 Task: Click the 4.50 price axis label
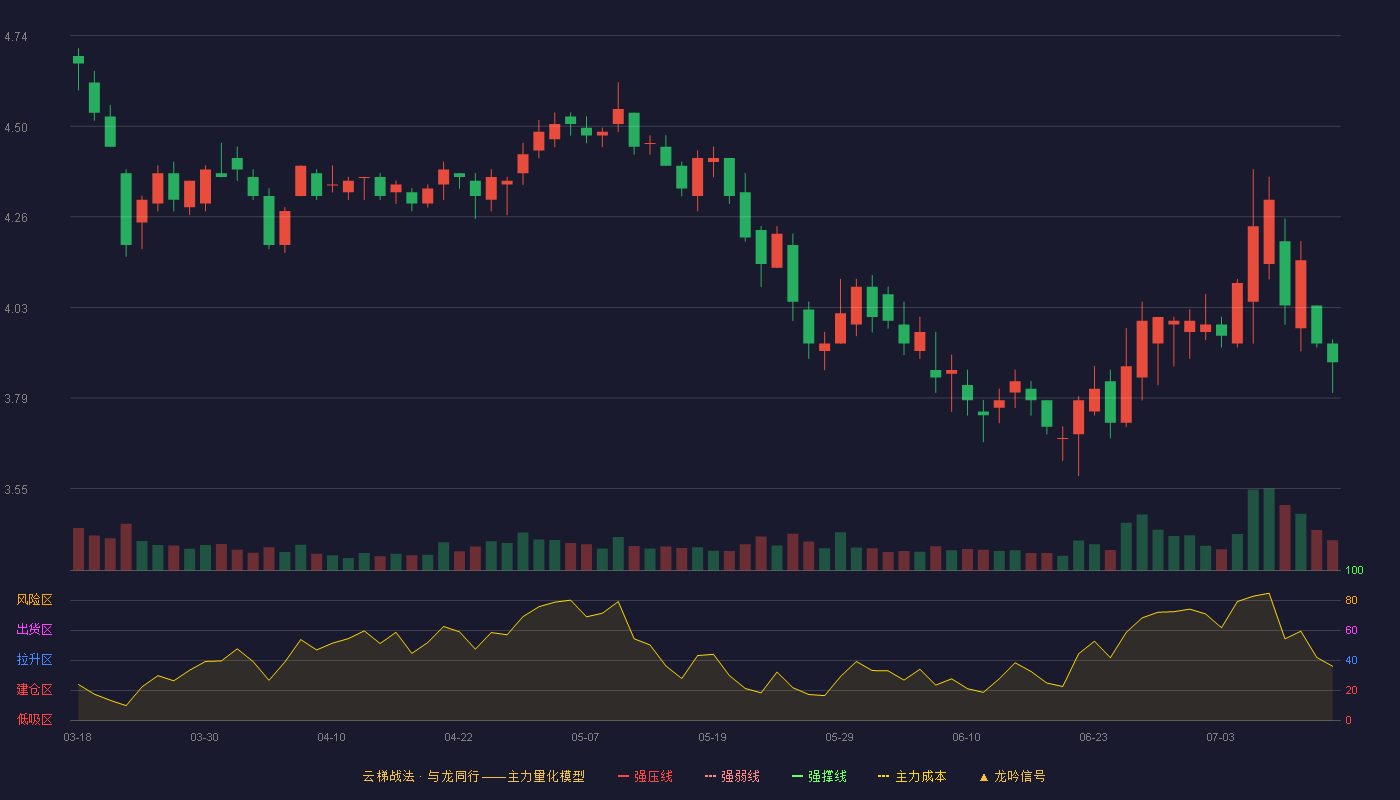pyautogui.click(x=16, y=128)
